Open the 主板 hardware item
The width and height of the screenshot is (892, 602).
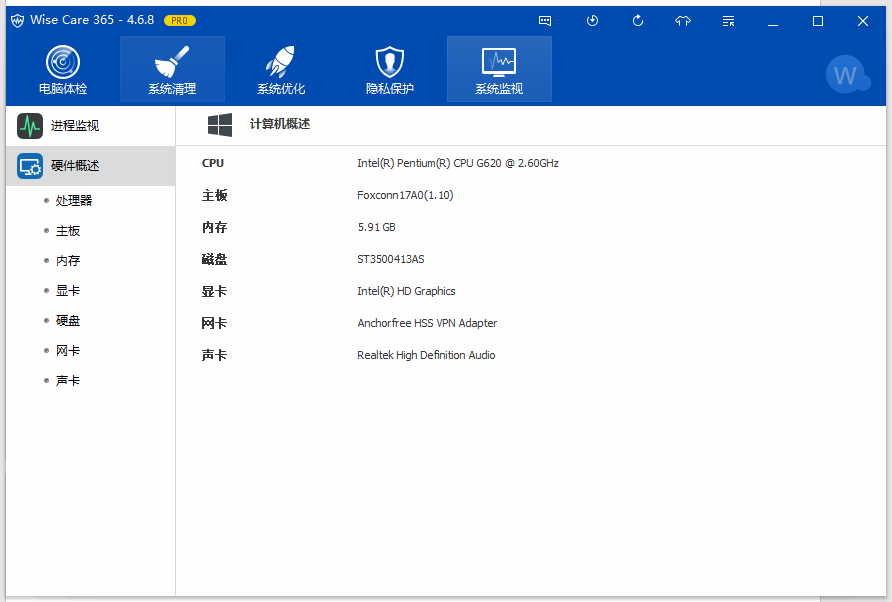point(68,231)
